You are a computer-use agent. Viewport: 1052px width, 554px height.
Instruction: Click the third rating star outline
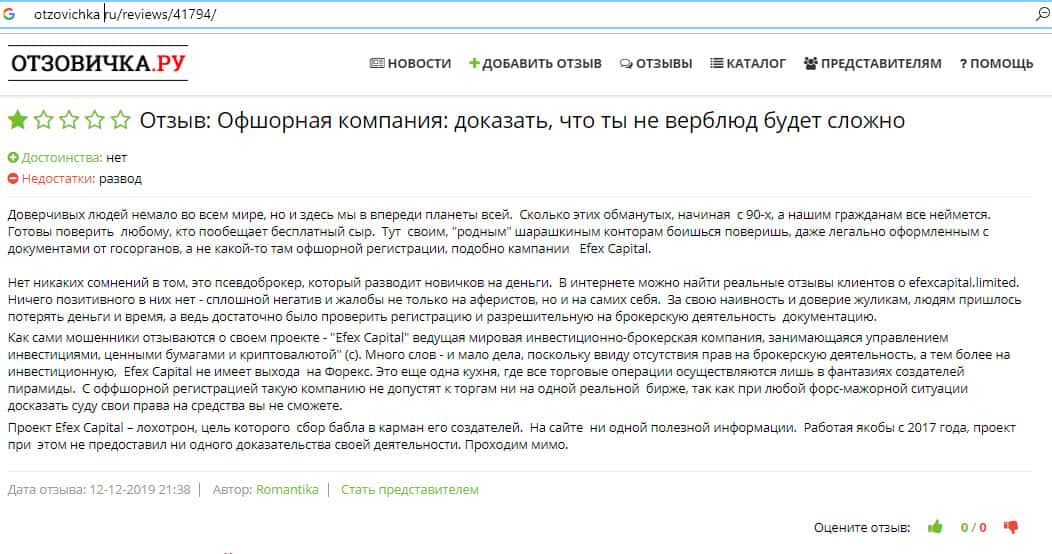pyautogui.click(x=69, y=120)
